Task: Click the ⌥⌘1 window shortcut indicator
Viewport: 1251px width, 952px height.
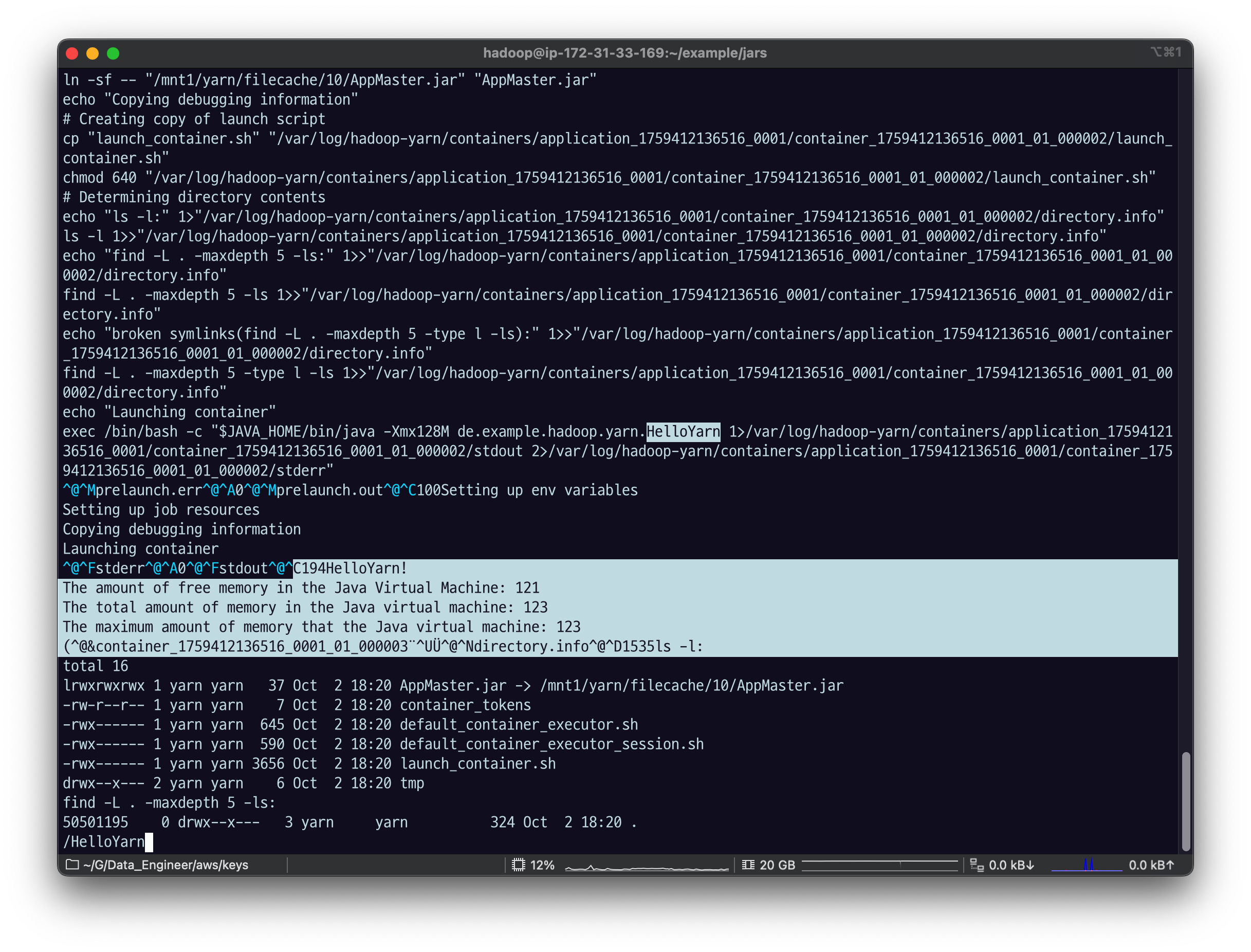Action: click(x=1166, y=52)
